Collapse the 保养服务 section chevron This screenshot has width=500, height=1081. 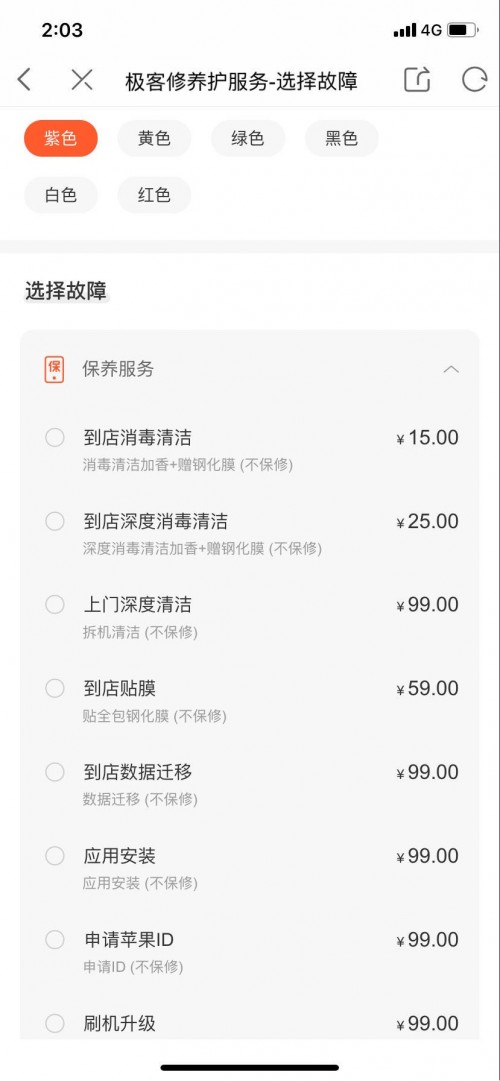tap(451, 370)
